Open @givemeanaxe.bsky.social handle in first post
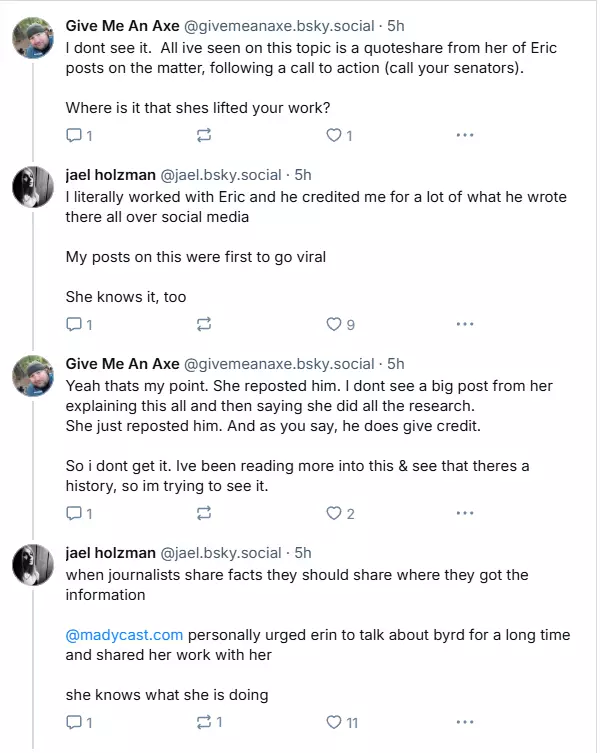Screen dimensions: 600x753 click(x=279, y=25)
